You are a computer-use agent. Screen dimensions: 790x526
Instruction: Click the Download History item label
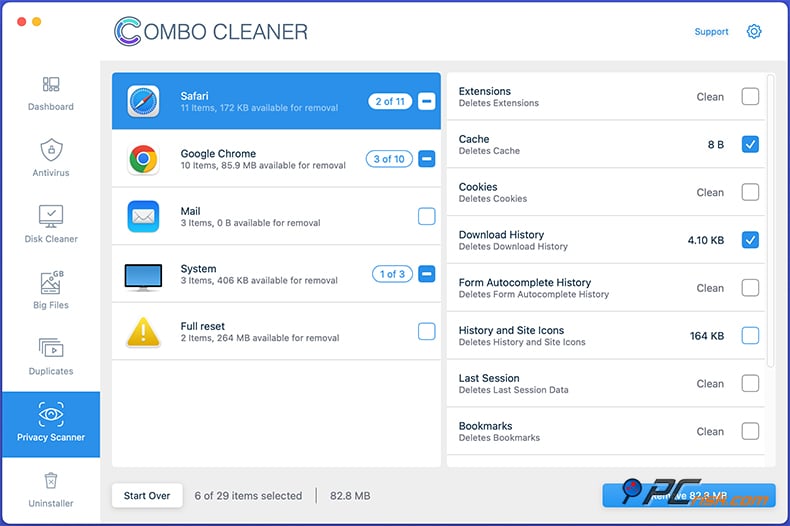(501, 235)
